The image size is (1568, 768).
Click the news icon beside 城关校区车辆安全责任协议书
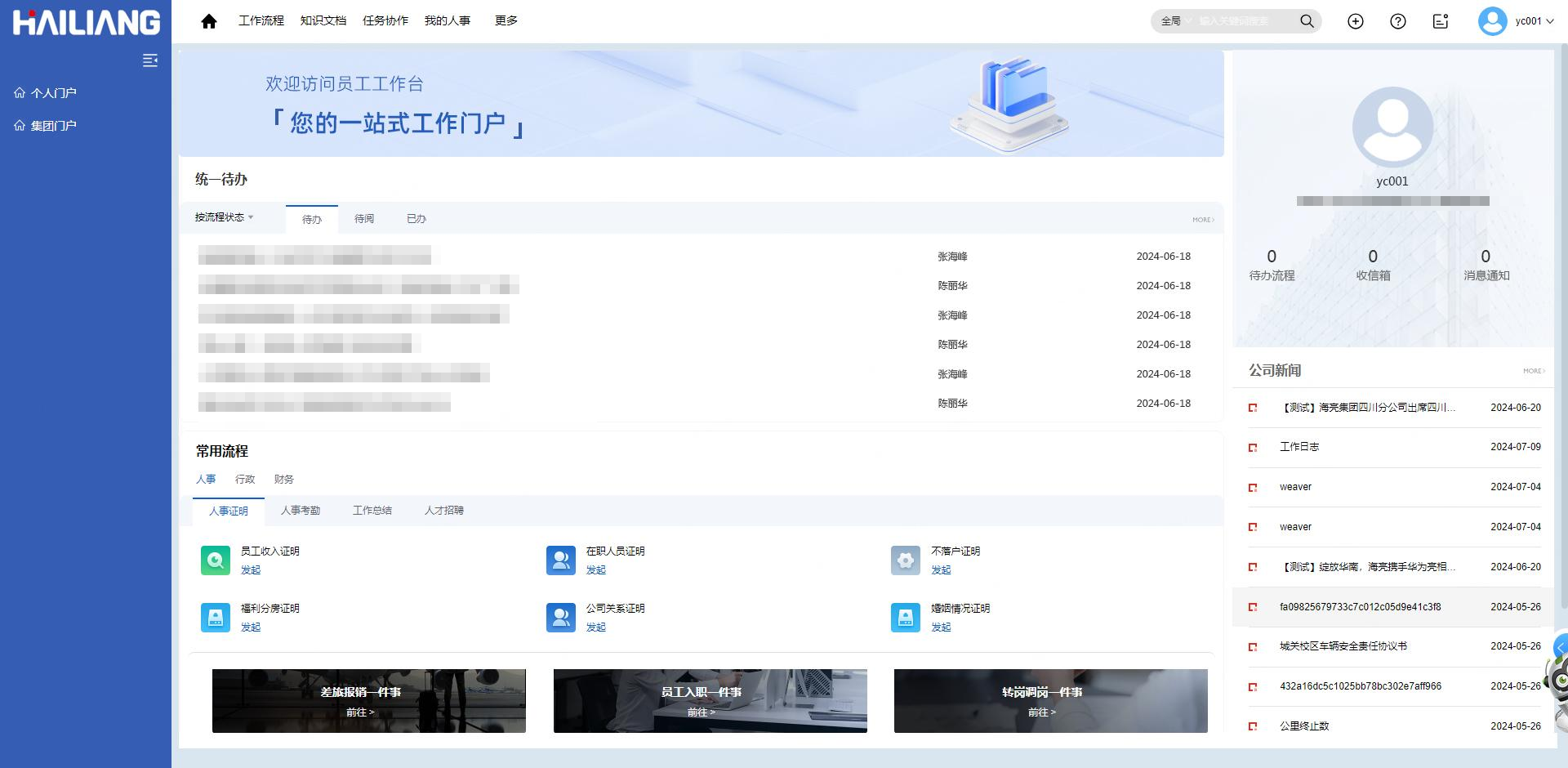(x=1253, y=647)
